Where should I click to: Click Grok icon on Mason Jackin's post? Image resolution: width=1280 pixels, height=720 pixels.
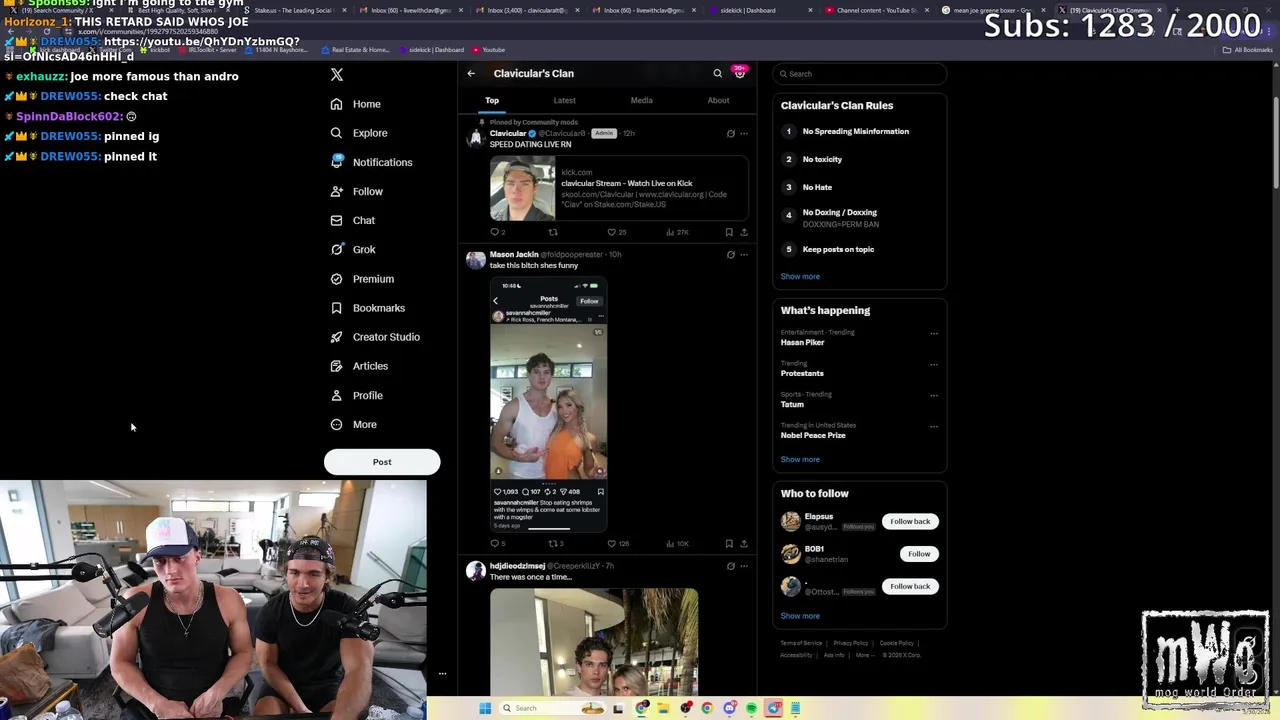tap(730, 255)
